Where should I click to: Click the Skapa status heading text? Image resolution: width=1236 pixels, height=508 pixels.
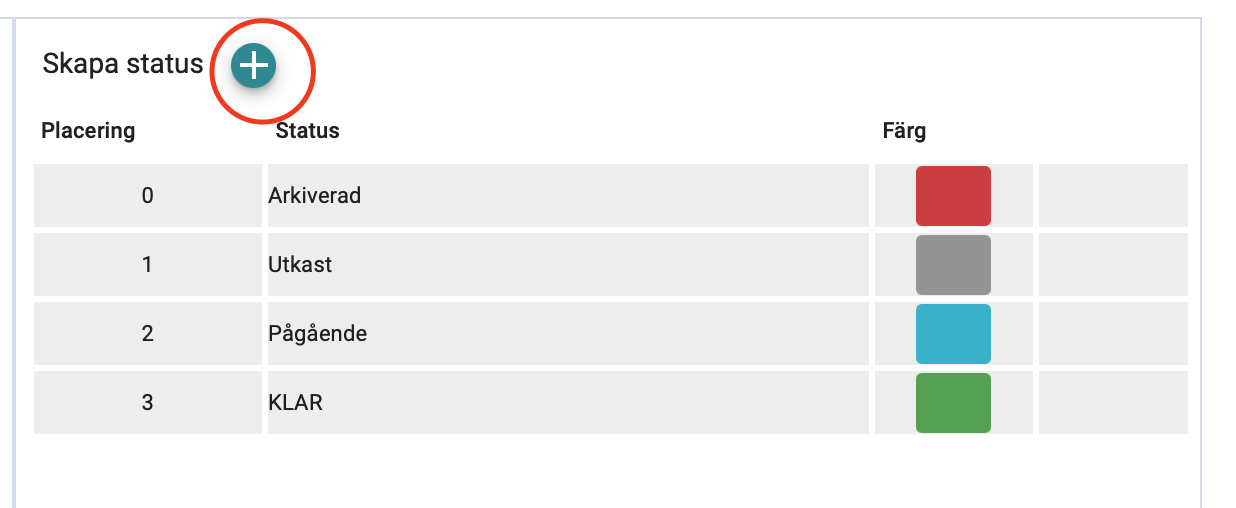pos(123,65)
